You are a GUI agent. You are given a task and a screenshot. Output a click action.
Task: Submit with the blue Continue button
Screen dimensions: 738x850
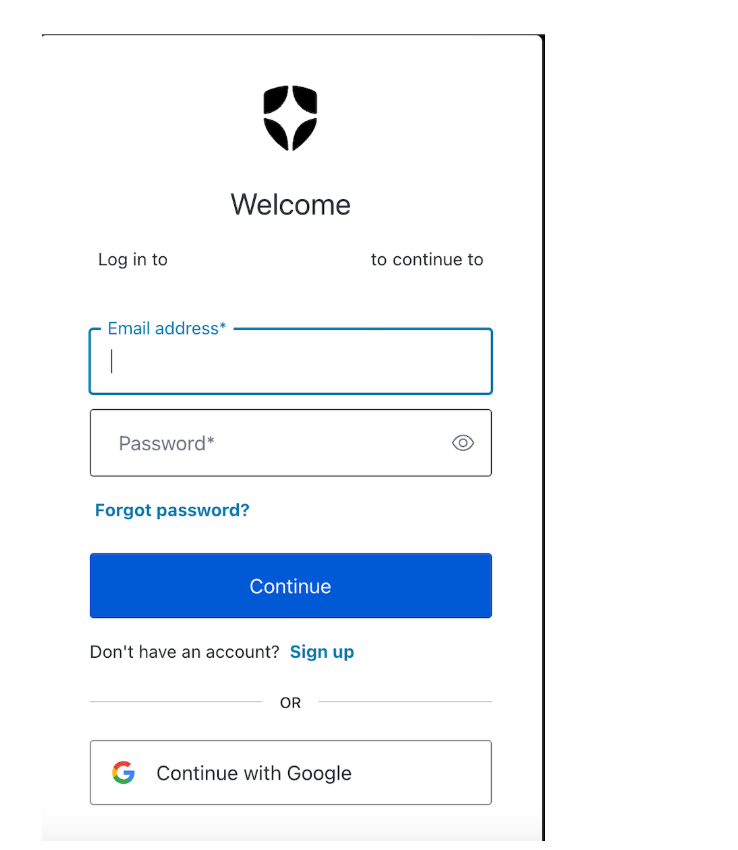(291, 585)
